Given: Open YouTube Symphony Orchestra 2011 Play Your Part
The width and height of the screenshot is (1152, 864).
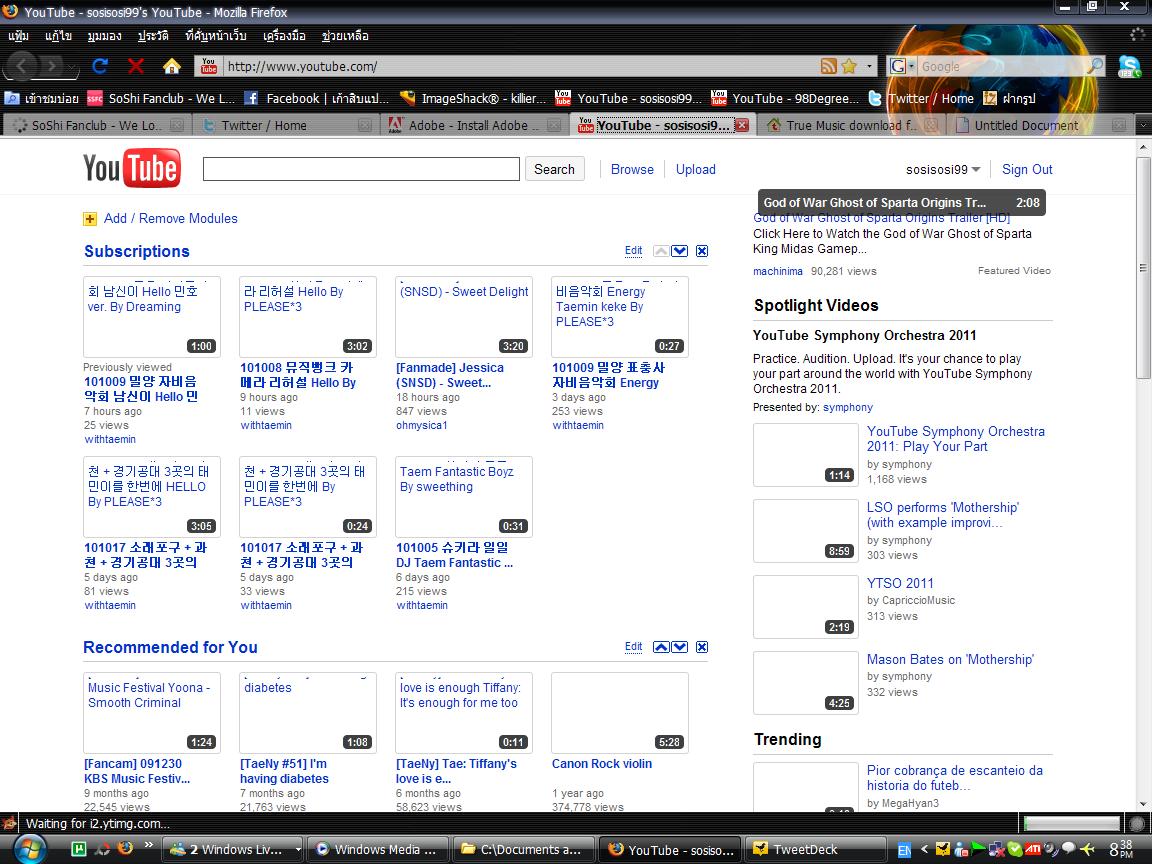Looking at the screenshot, I should click(x=955, y=439).
